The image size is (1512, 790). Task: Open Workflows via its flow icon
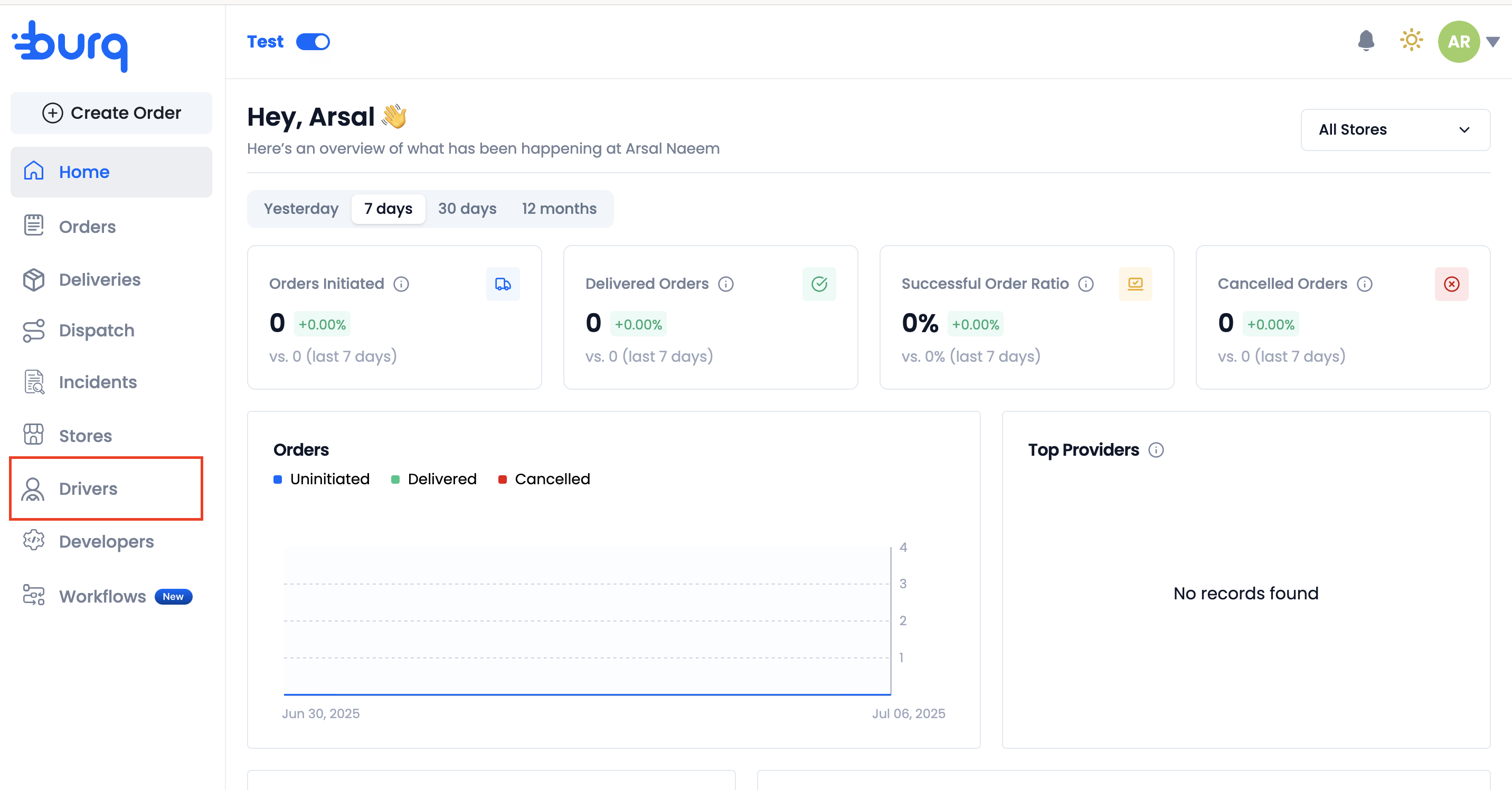[x=33, y=595]
